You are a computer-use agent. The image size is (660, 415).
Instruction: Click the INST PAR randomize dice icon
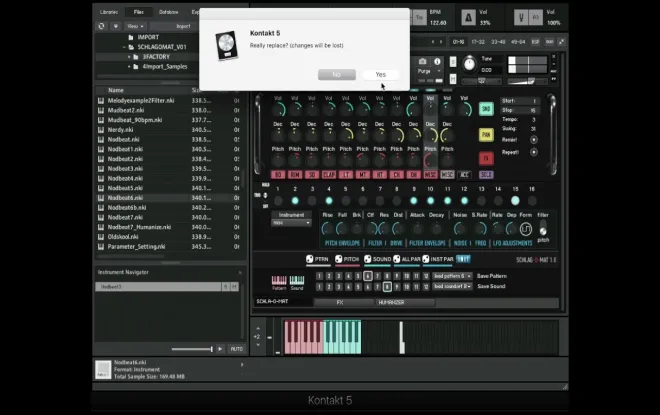426,259
